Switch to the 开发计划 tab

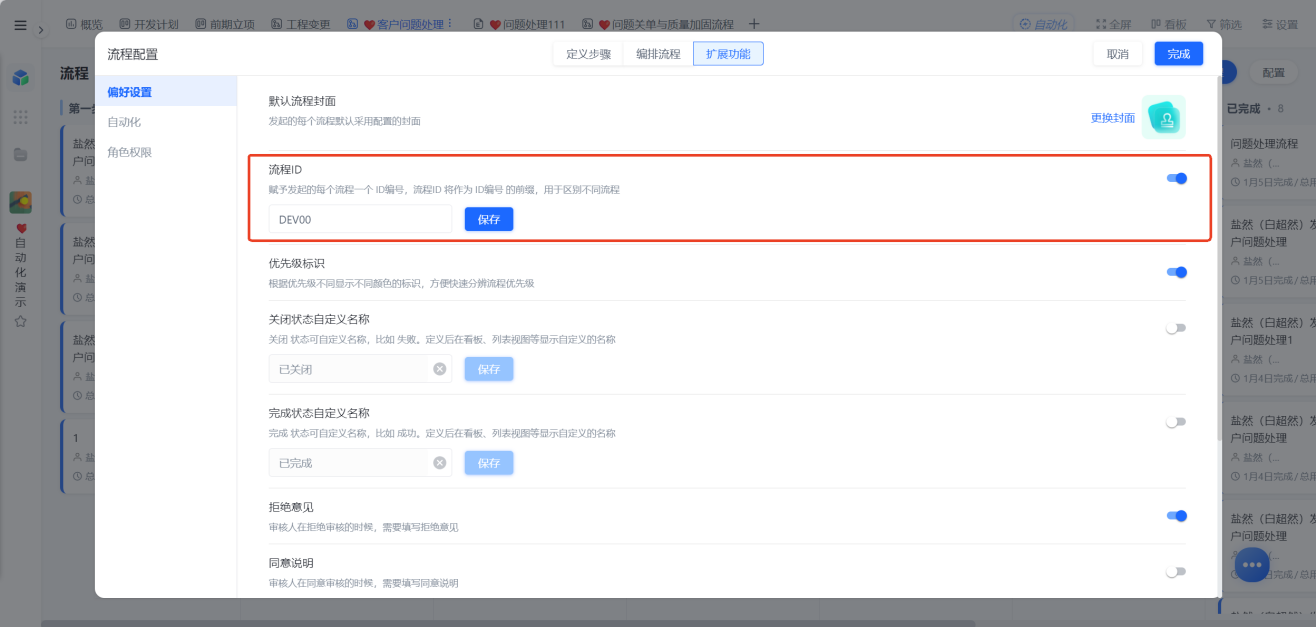151,24
